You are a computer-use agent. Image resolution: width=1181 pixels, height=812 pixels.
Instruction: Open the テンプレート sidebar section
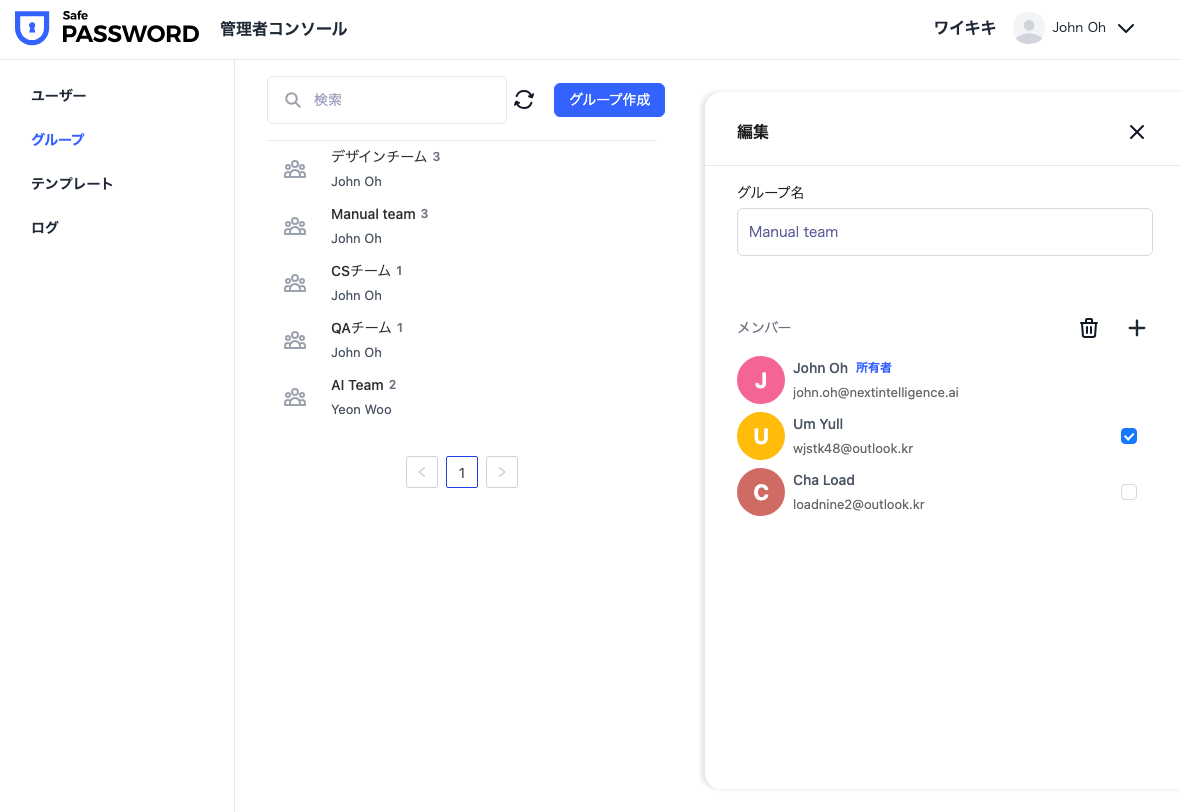pos(72,183)
